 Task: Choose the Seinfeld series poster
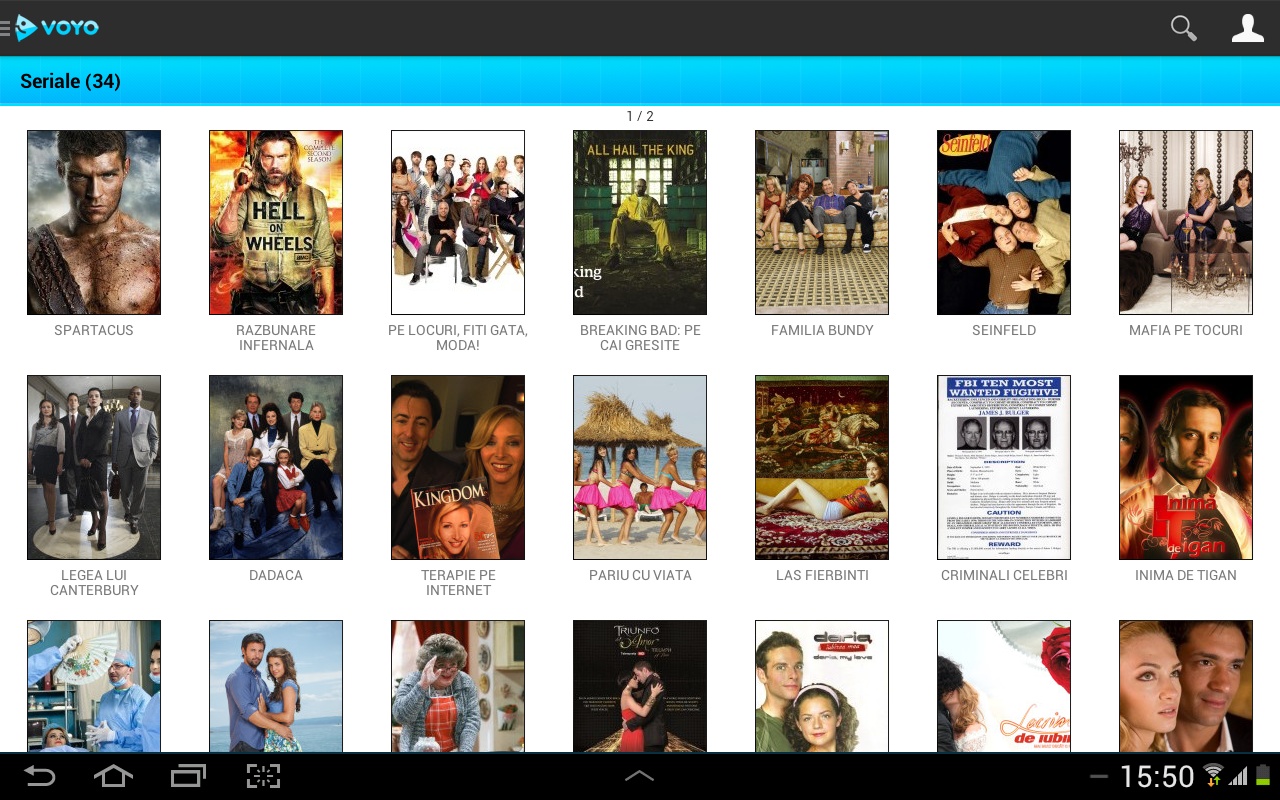click(x=1004, y=222)
